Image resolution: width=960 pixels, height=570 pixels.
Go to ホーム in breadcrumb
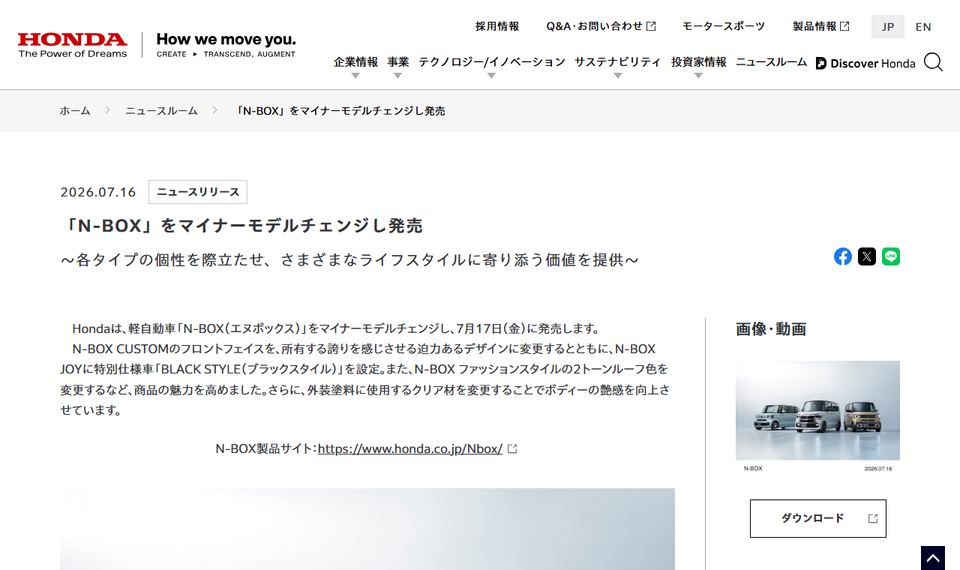pos(75,111)
